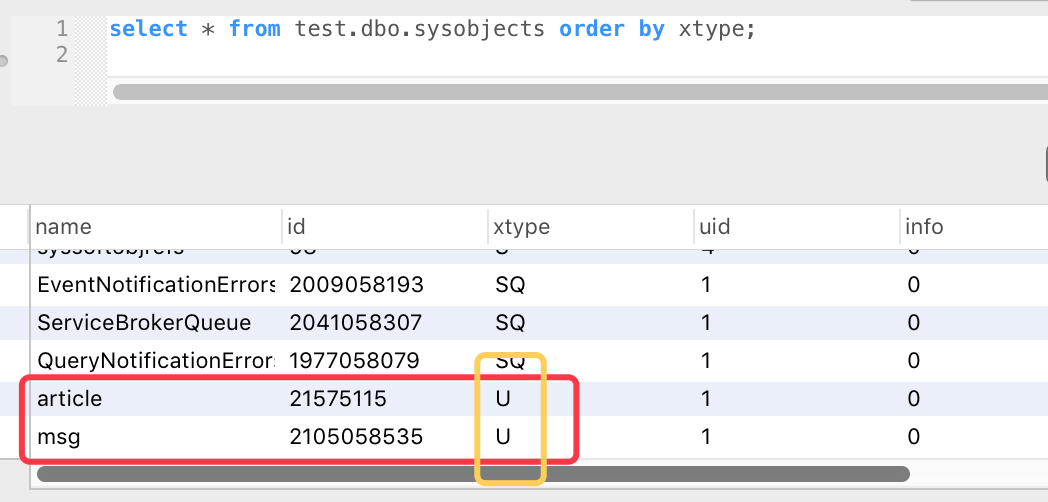Select id value 1977058079
The width and height of the screenshot is (1048, 502).
coord(356,360)
